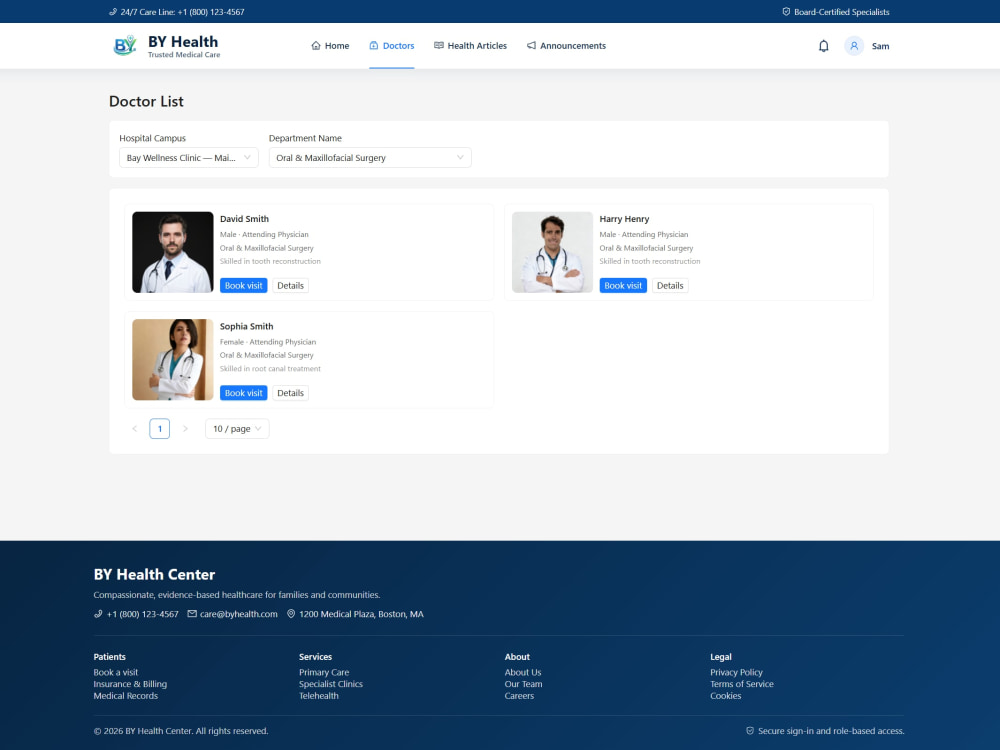This screenshot has width=1000, height=750.
Task: View Details for Sophia Smith
Action: coord(290,393)
